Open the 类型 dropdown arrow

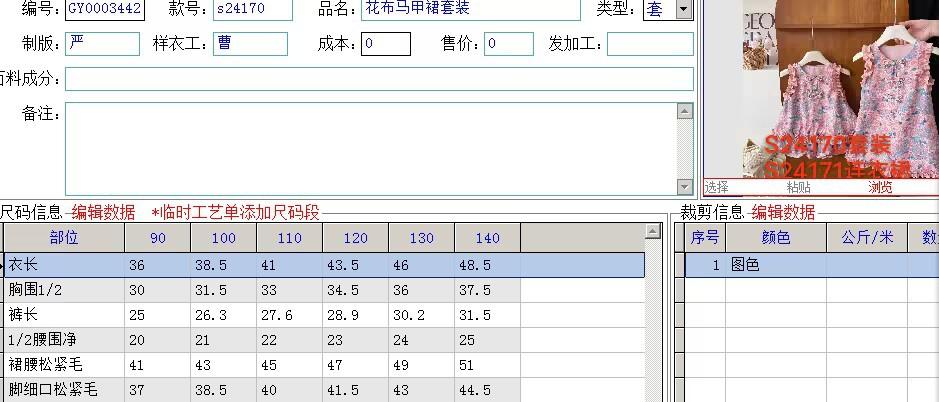pos(684,10)
